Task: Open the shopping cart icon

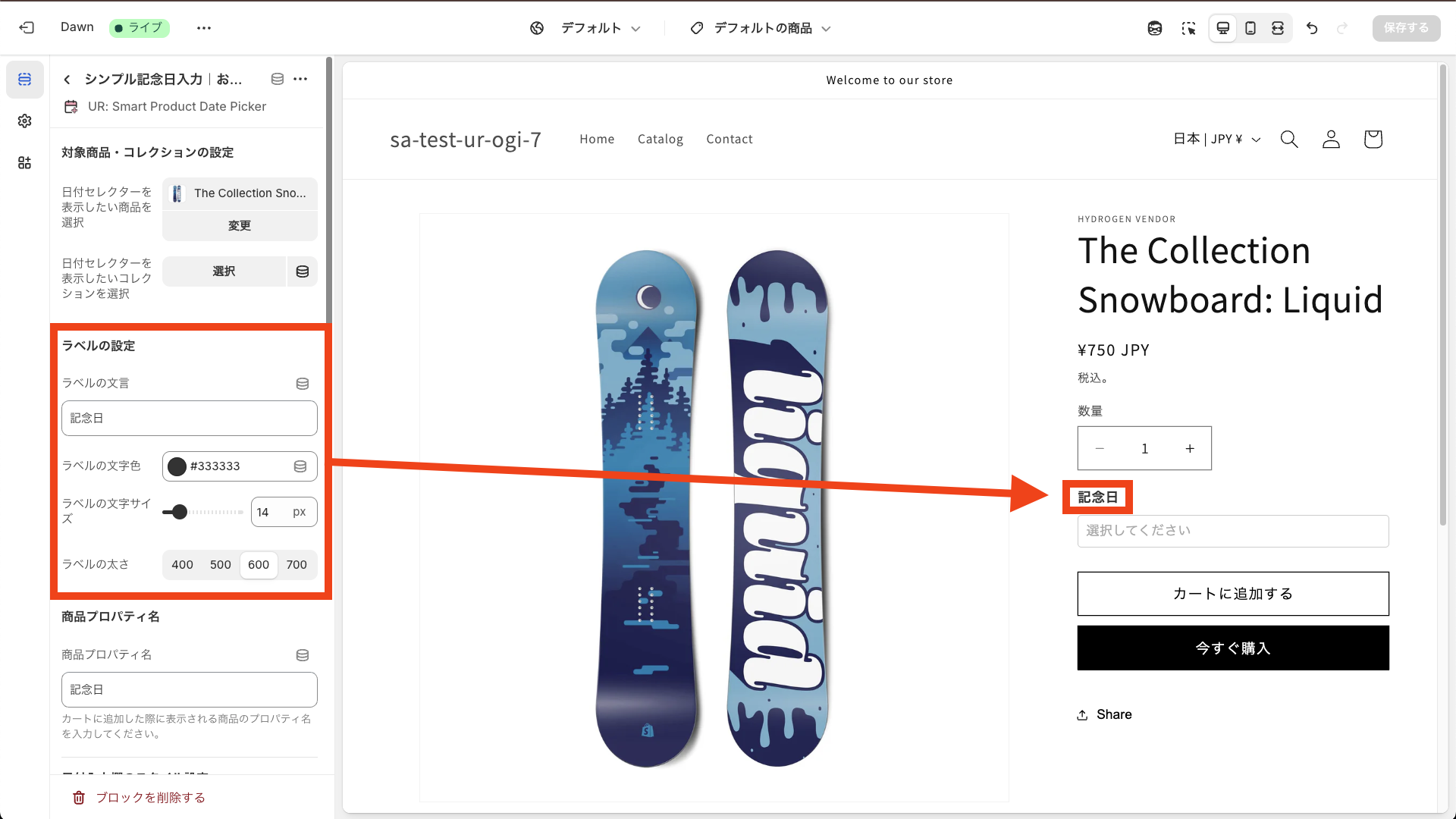Action: pyautogui.click(x=1373, y=140)
